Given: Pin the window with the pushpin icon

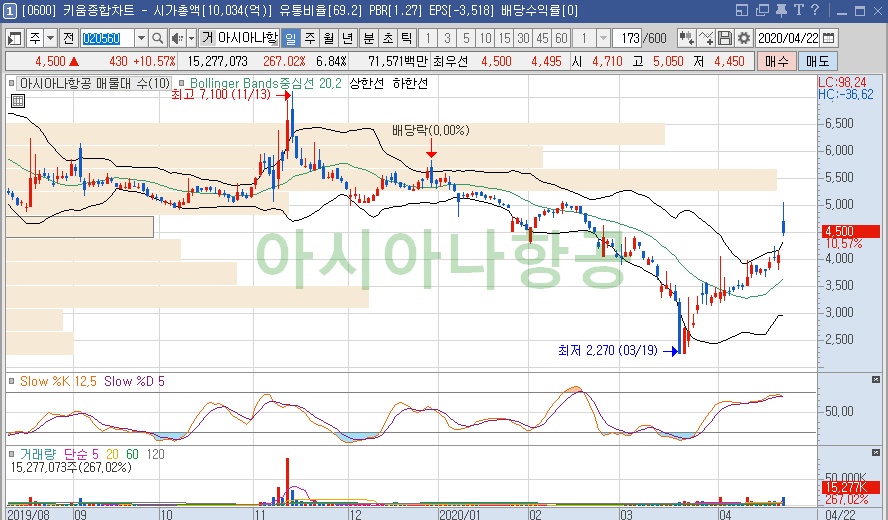Looking at the screenshot, I should (x=782, y=10).
